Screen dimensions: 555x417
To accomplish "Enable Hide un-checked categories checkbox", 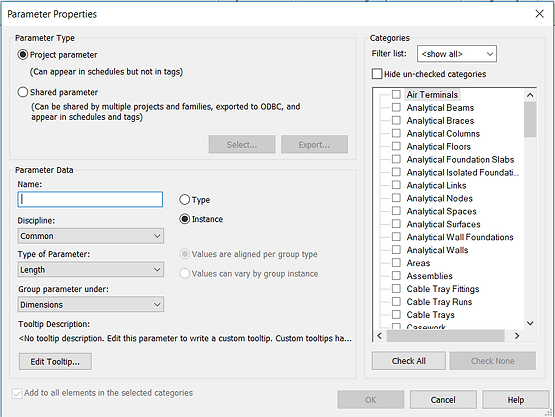I will [377, 74].
